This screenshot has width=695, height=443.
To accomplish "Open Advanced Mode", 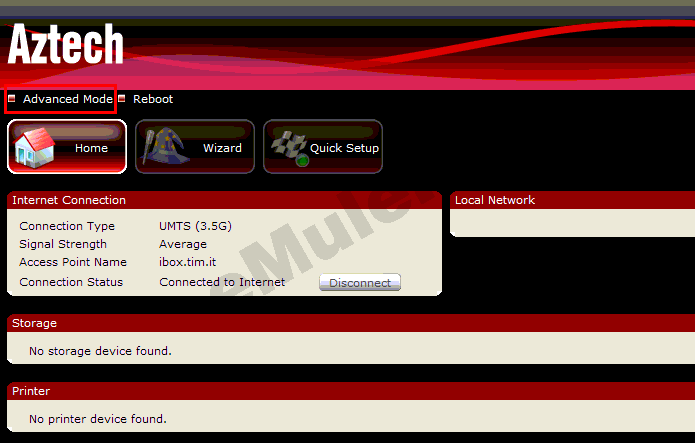I will (x=68, y=99).
